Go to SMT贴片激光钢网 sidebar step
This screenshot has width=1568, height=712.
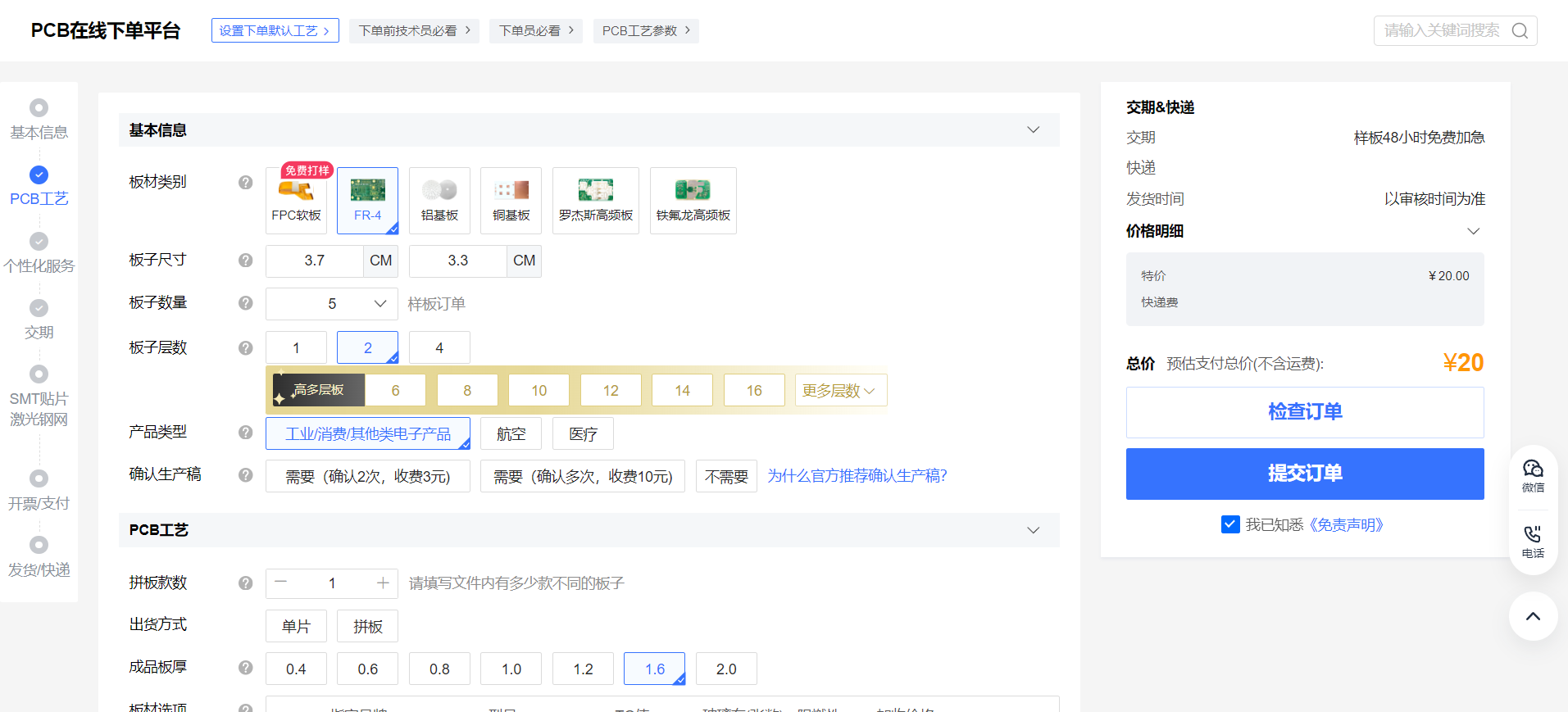(x=39, y=397)
